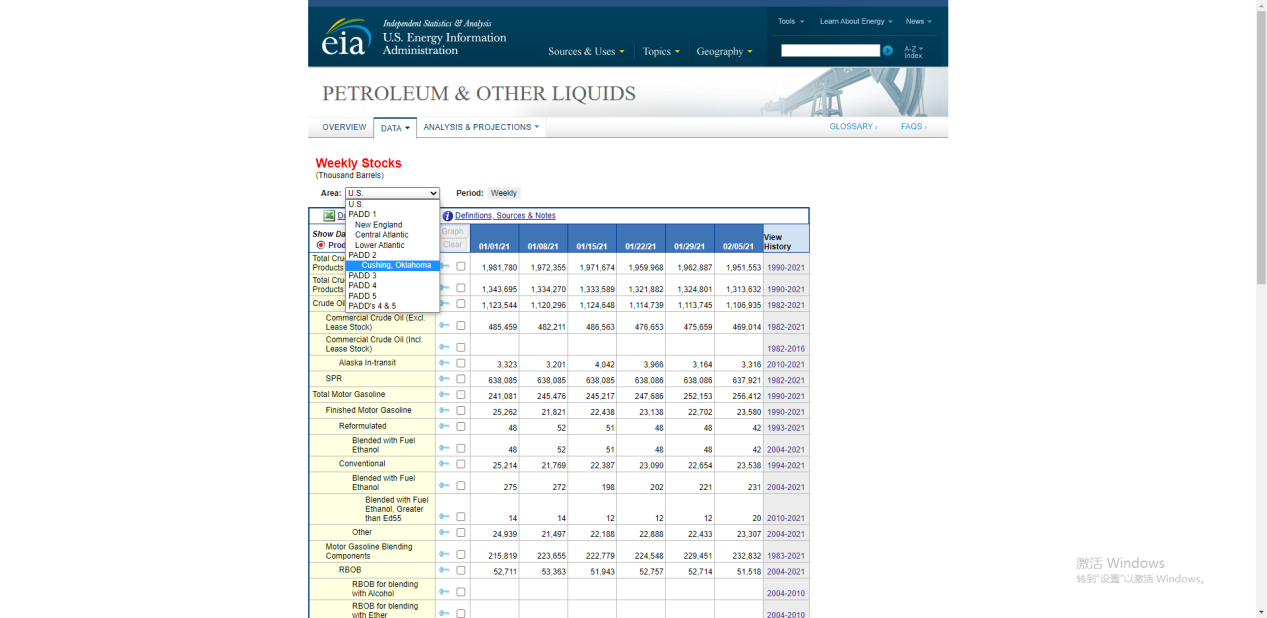Click the site search input field

(x=830, y=51)
